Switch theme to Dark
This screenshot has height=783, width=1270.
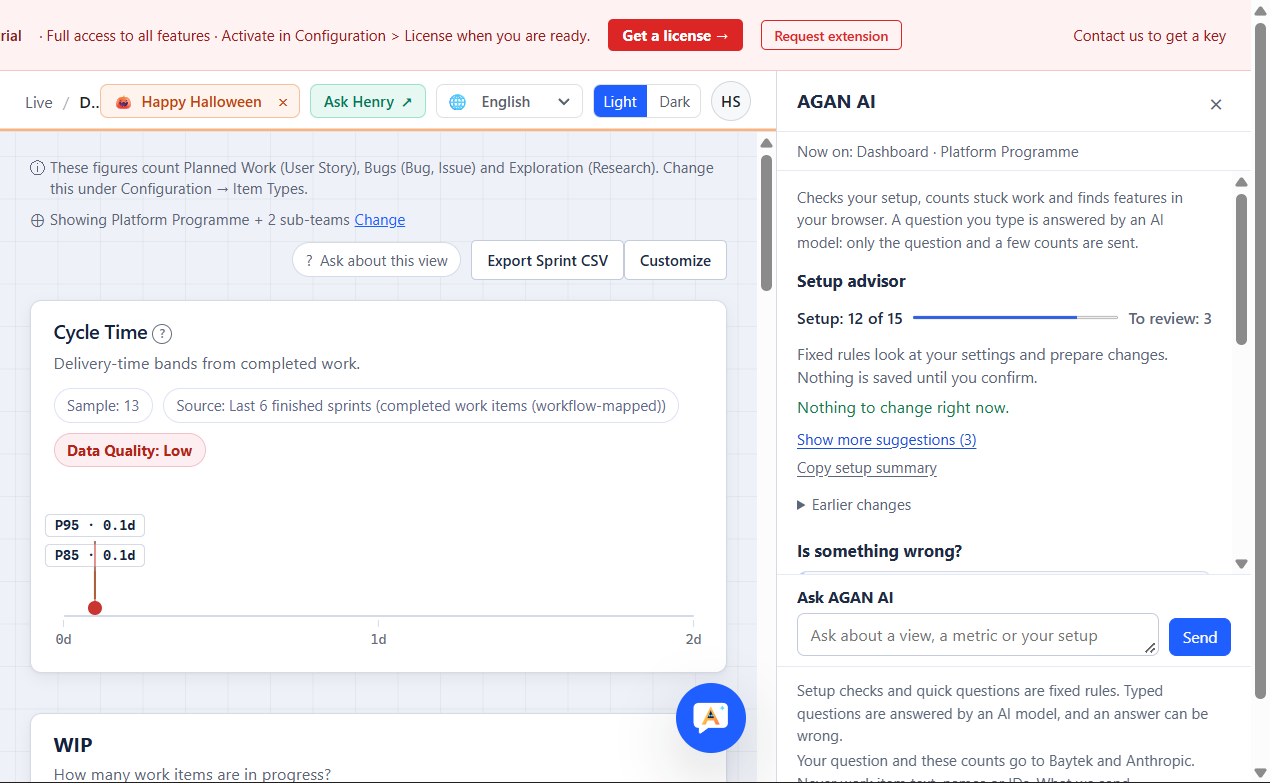(x=675, y=102)
